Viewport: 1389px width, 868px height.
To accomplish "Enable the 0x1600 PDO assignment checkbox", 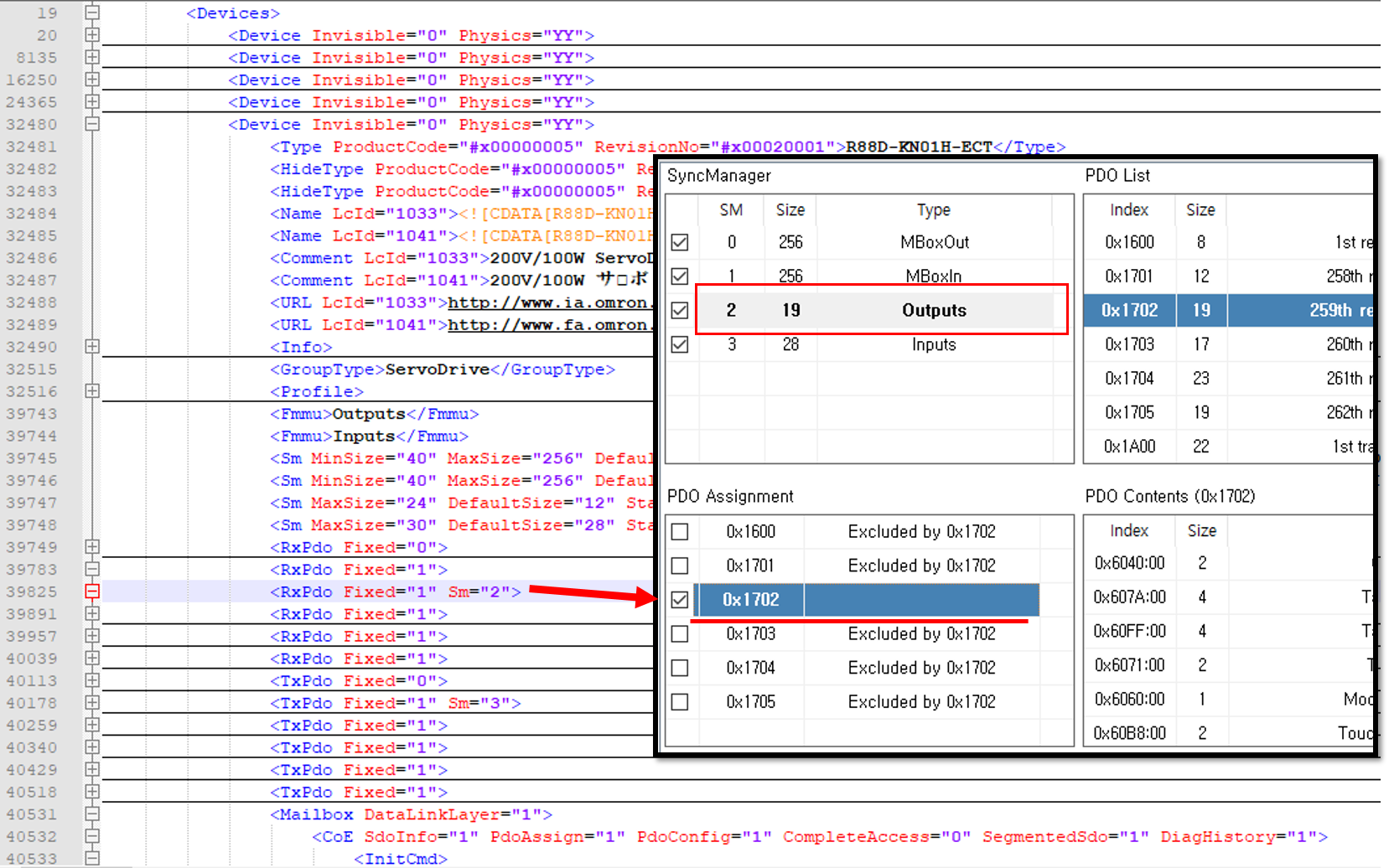I will point(680,532).
